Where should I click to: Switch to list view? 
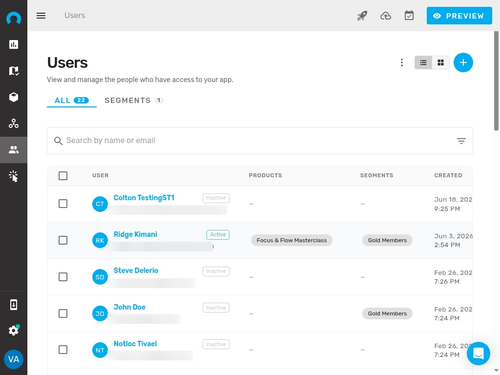point(423,63)
